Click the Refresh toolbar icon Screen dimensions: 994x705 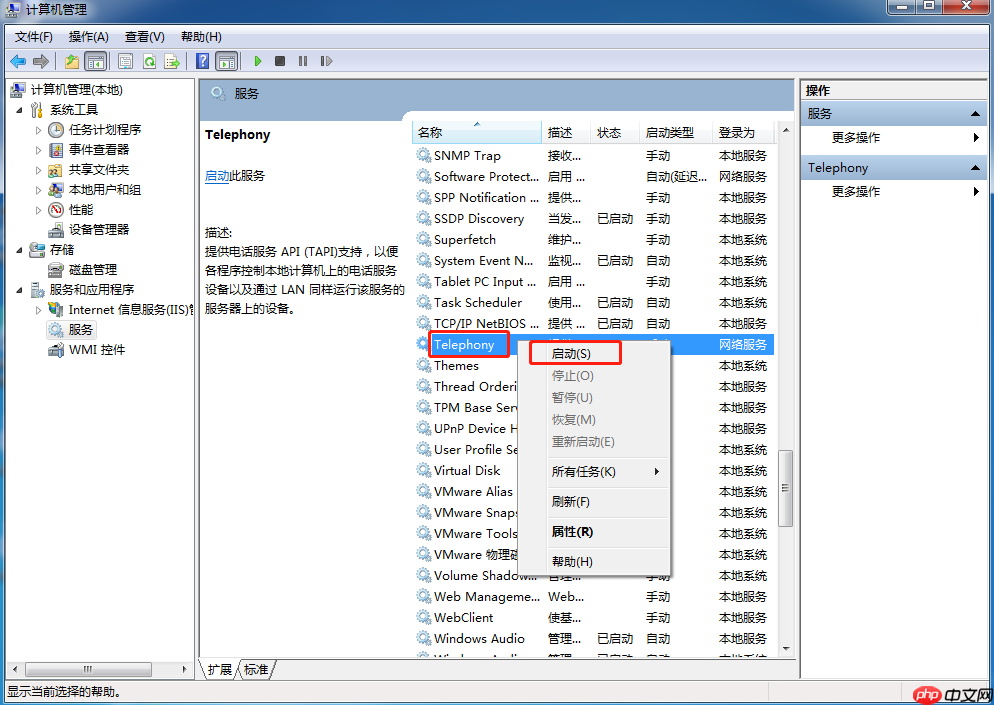click(151, 61)
